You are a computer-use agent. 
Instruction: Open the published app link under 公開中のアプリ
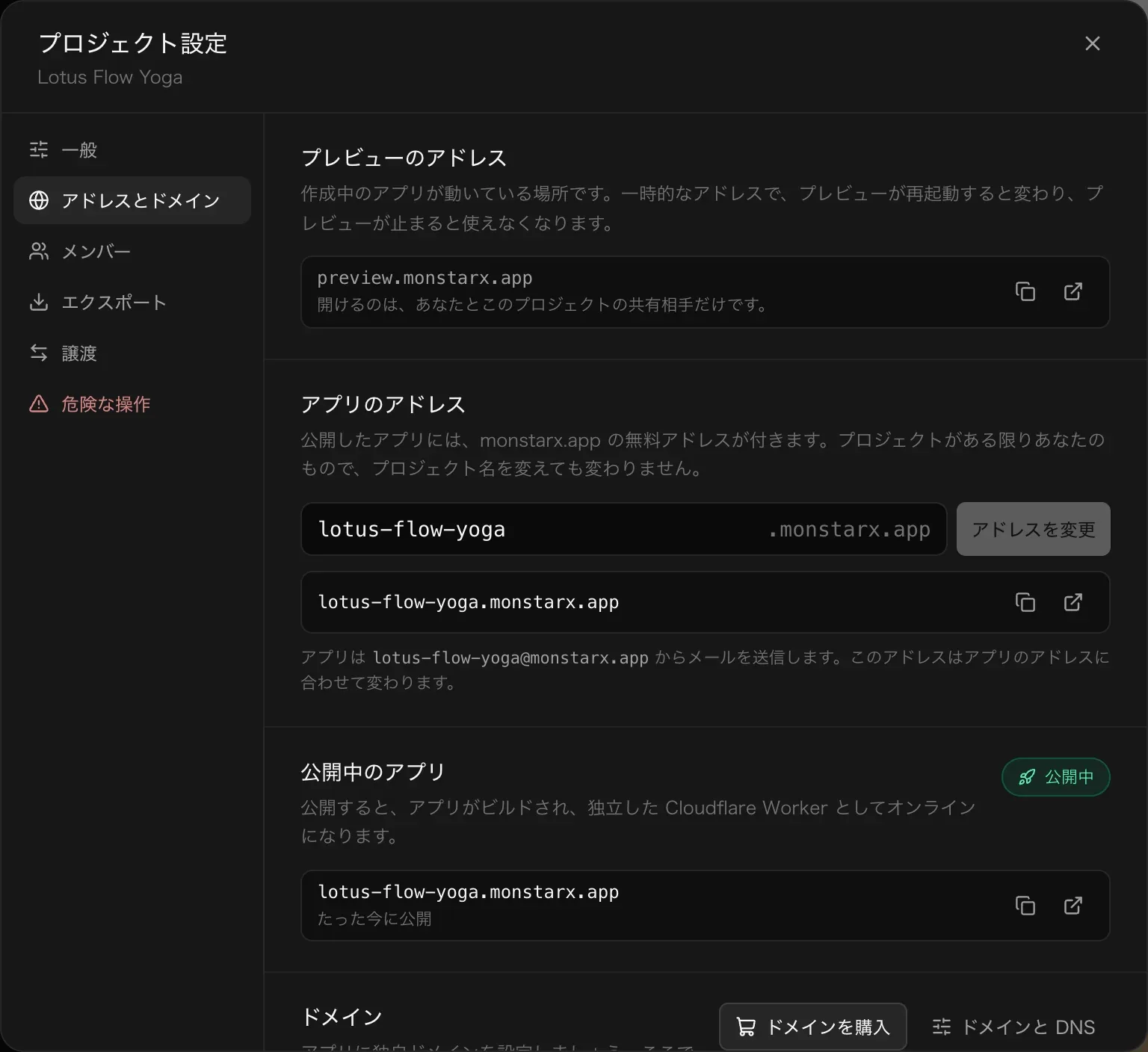1073,906
